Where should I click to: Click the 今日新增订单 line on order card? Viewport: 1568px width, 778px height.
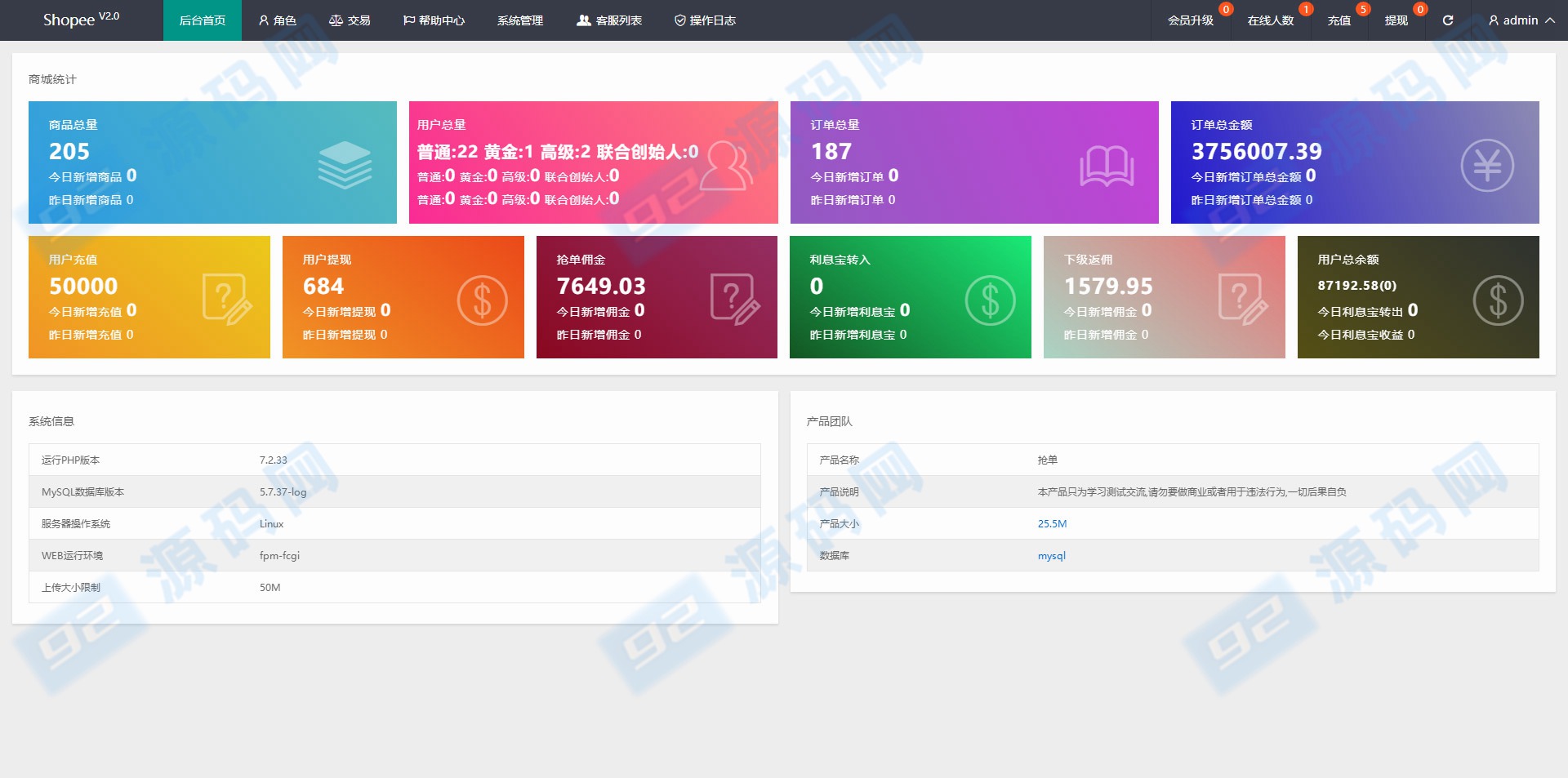point(854,176)
